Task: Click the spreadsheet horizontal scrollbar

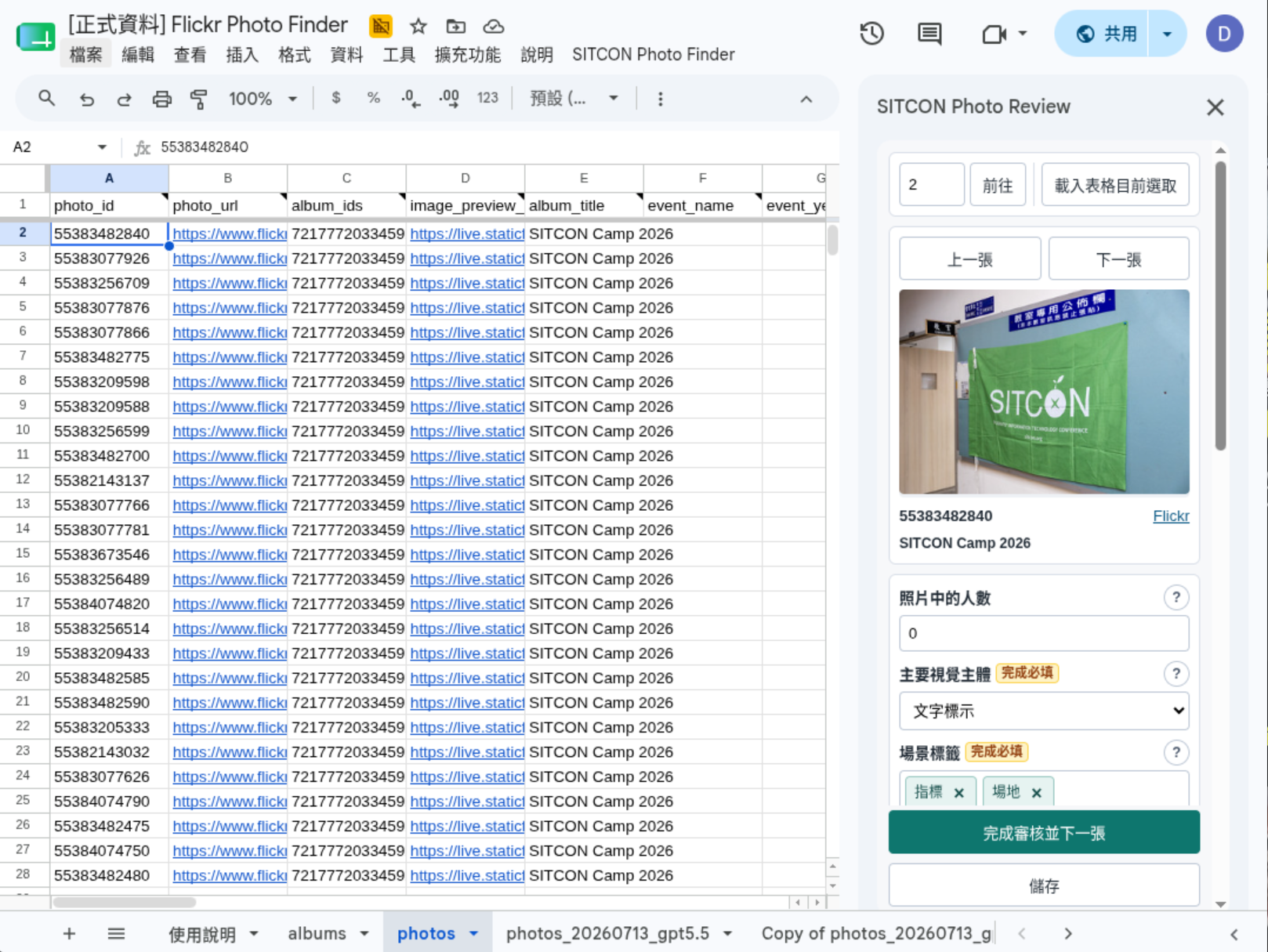Action: [124, 902]
